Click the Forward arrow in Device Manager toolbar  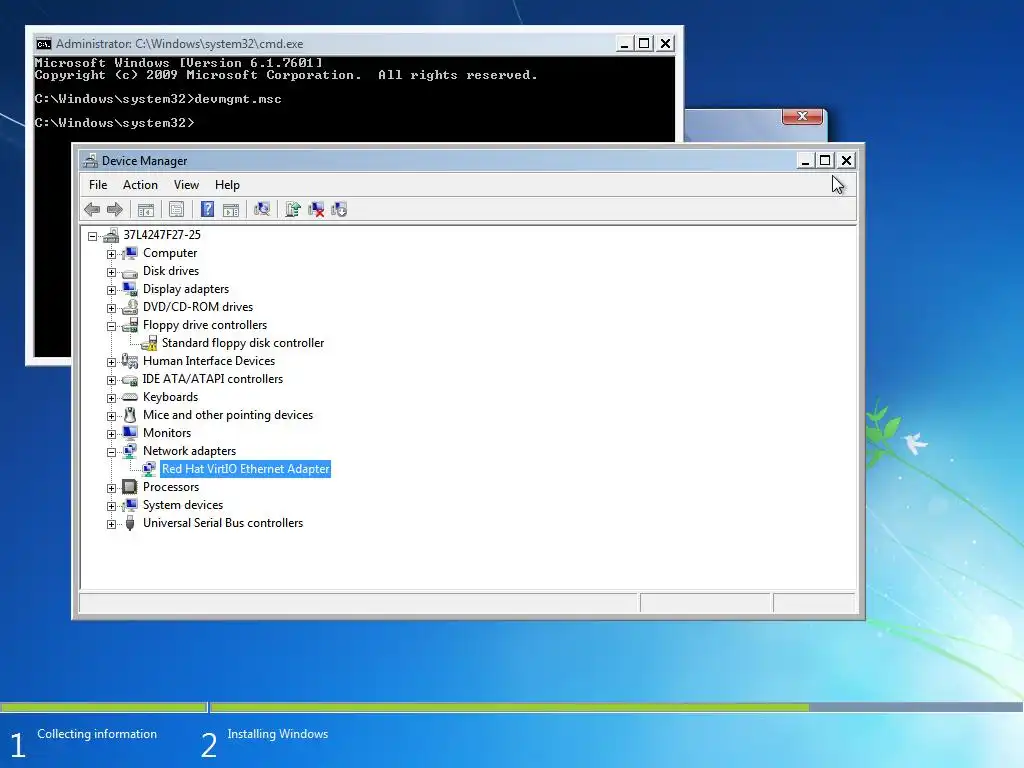[x=115, y=210]
